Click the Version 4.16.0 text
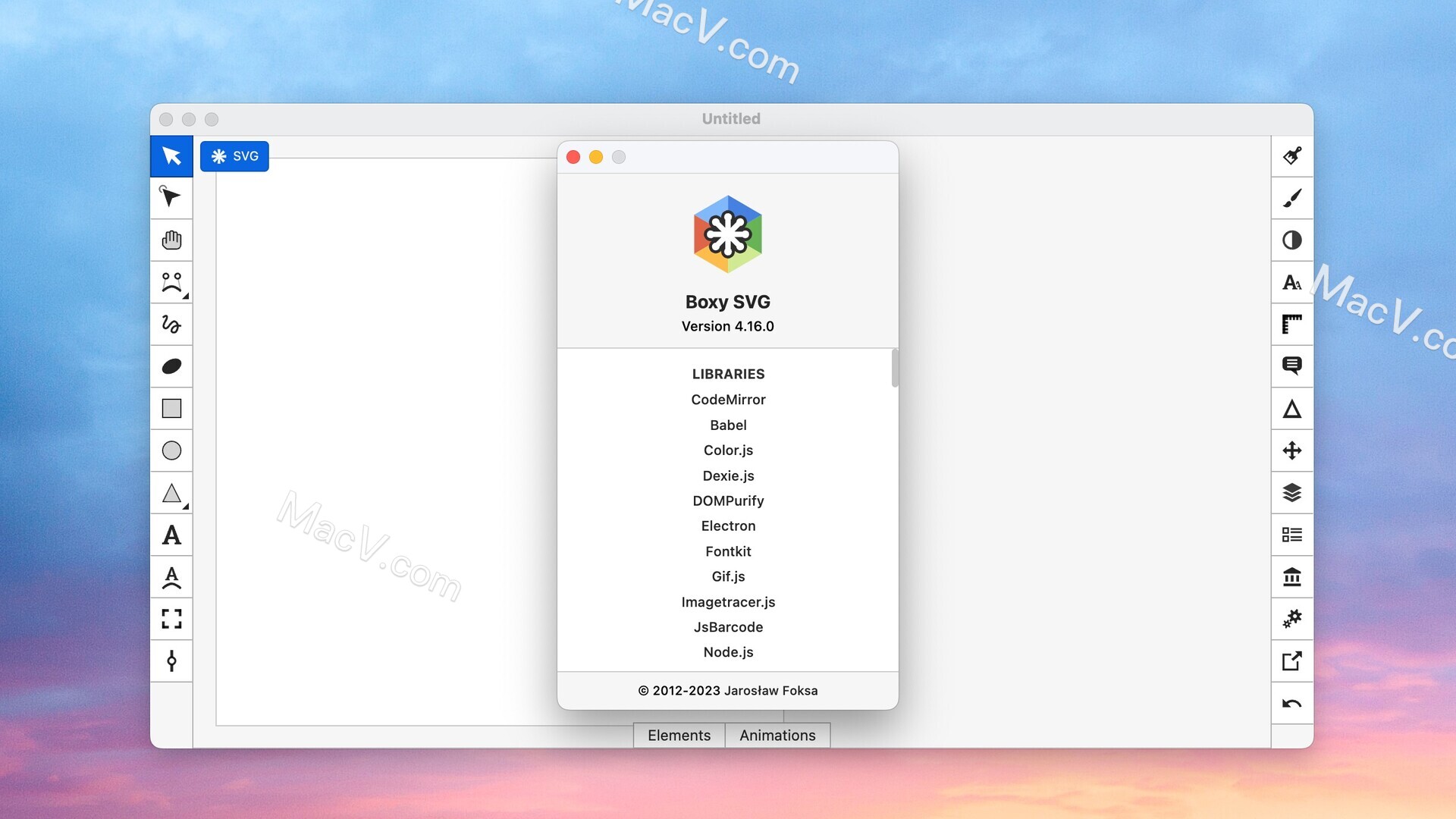1456x819 pixels. point(728,326)
